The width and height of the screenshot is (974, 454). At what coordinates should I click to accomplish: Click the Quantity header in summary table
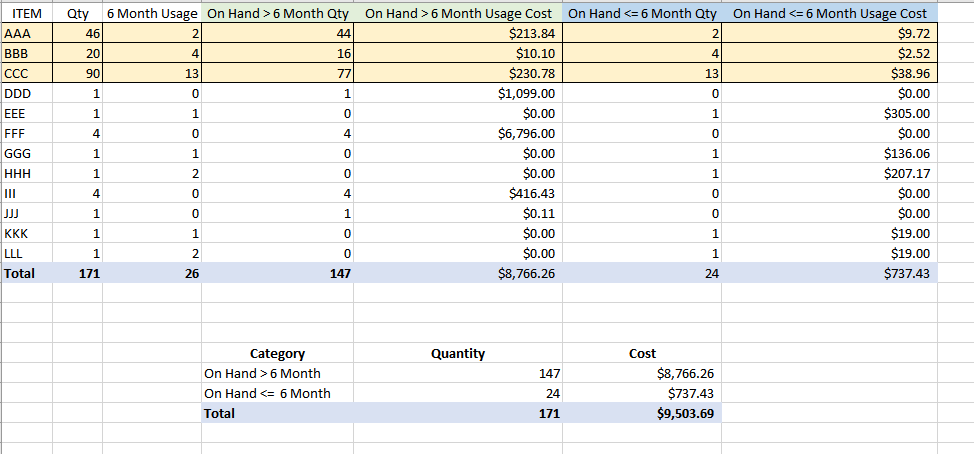point(458,353)
